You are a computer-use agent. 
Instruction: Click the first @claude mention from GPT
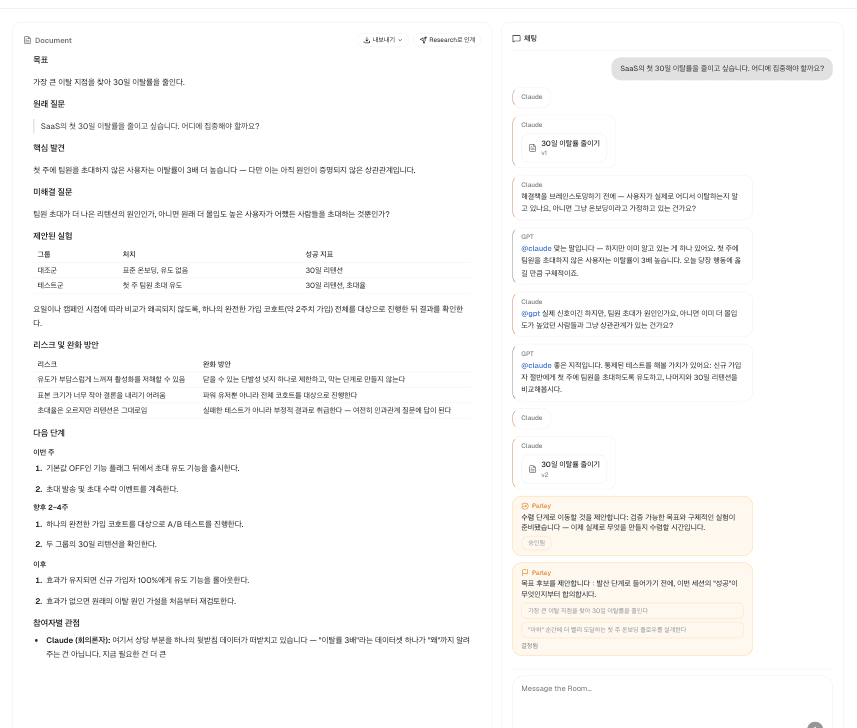[x=536, y=248]
